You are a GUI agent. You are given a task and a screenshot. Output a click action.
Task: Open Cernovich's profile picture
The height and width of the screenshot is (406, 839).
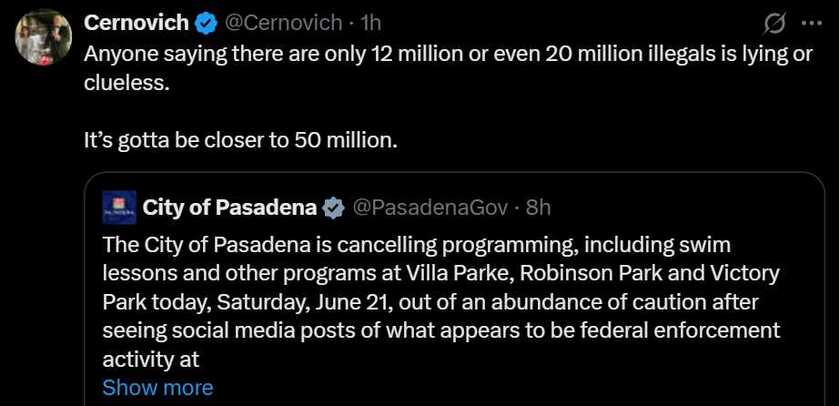(x=43, y=37)
